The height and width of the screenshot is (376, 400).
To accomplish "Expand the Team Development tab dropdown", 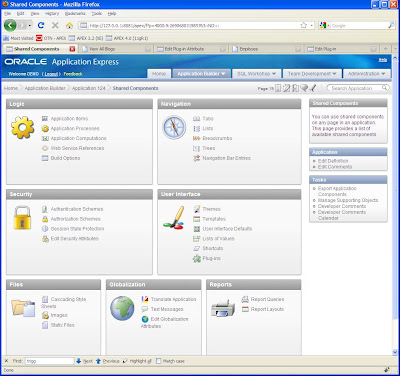I will tap(334, 74).
